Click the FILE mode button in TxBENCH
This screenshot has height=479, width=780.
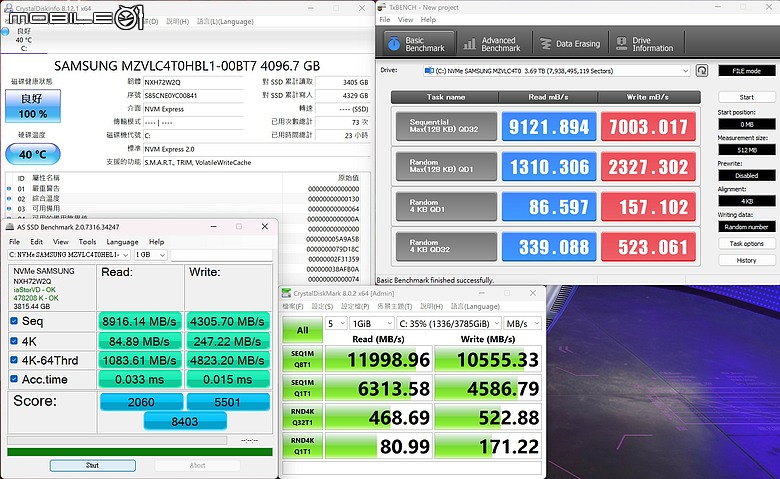(x=747, y=71)
